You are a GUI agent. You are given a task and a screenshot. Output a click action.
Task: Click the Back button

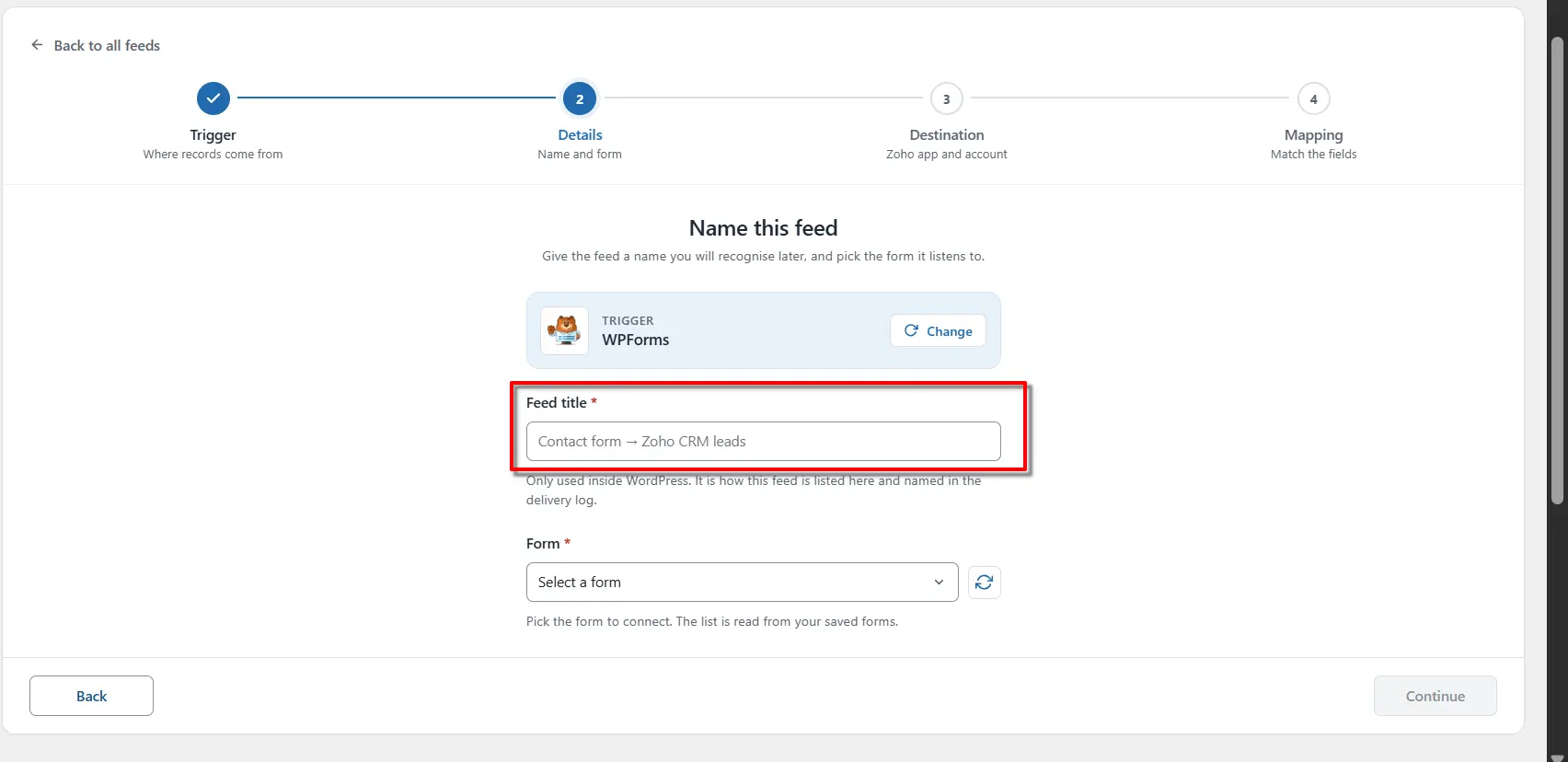point(91,696)
